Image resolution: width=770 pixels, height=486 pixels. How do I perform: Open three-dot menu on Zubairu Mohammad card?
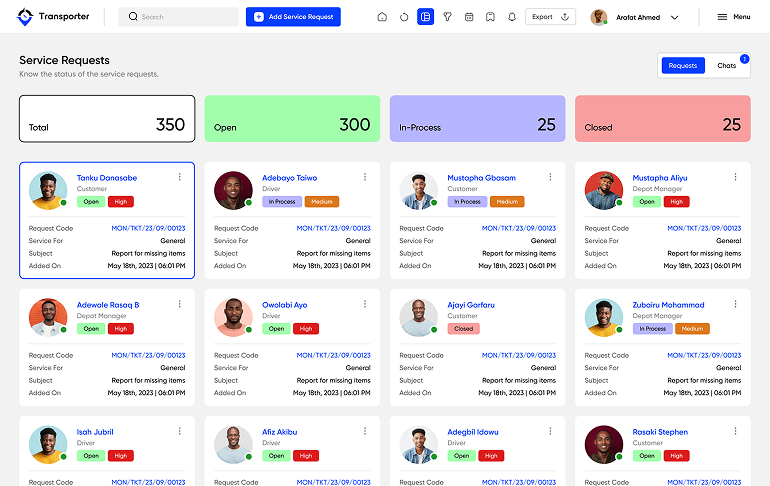click(735, 304)
